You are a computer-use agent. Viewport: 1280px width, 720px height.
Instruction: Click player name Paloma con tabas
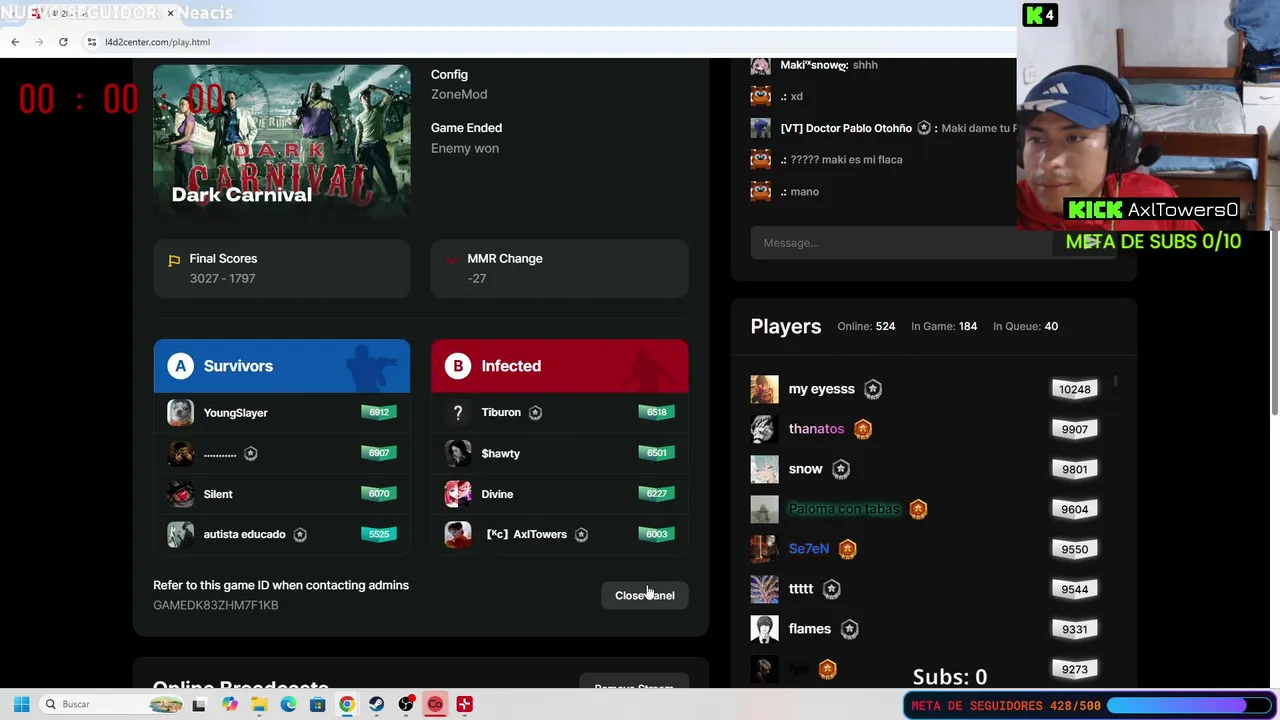844,509
